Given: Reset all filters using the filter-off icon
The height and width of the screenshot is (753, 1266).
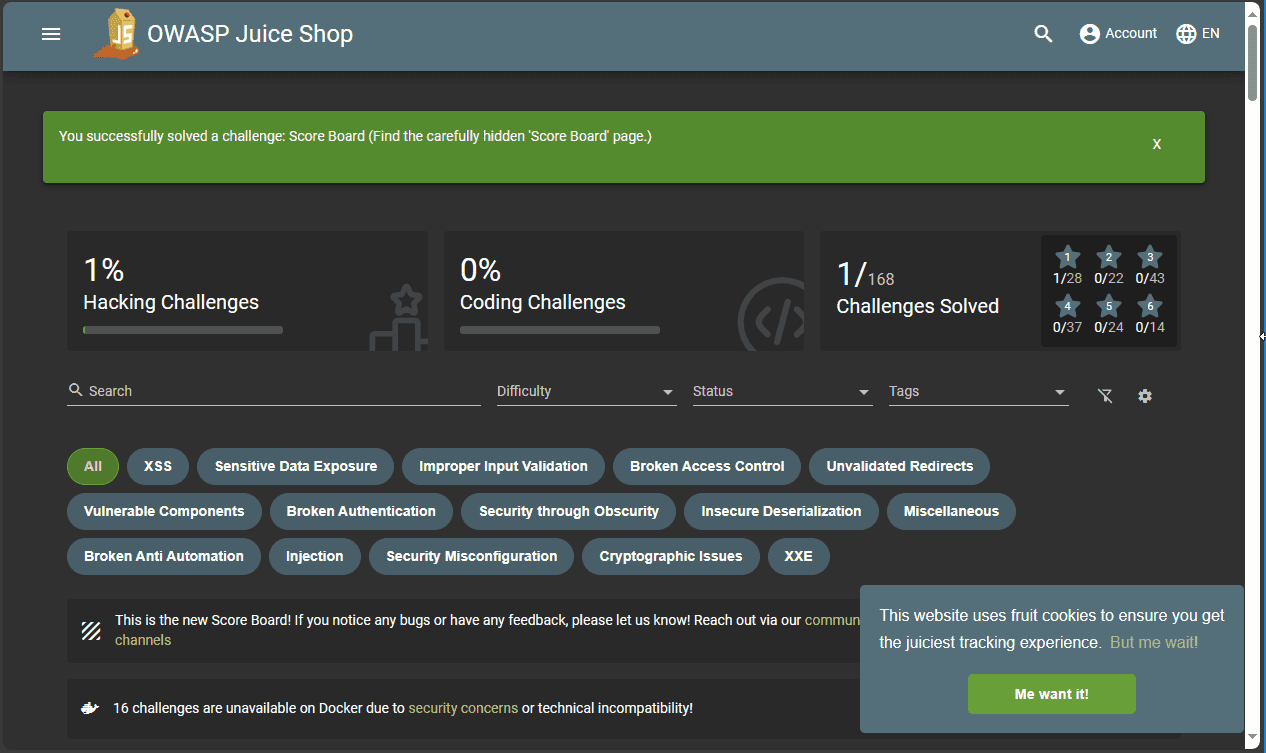Looking at the screenshot, I should pyautogui.click(x=1105, y=396).
